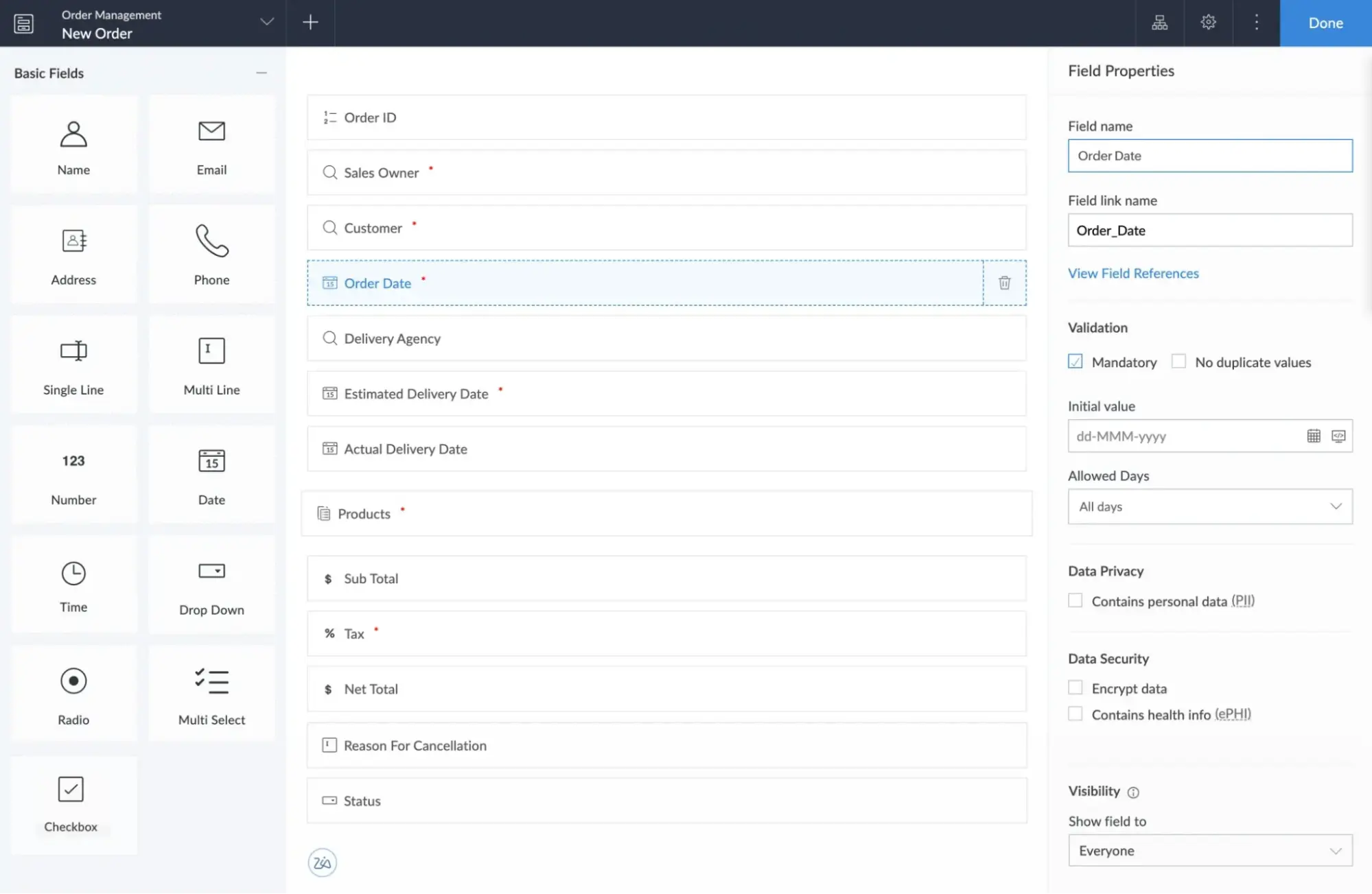Open calendar picker in Initial value field

tap(1313, 436)
